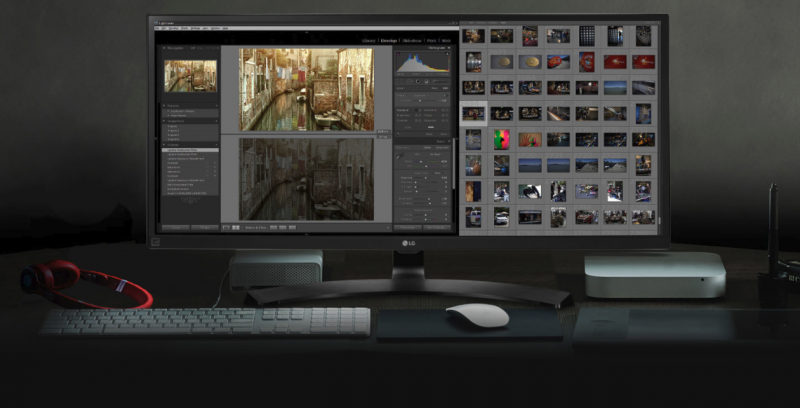Open the Print module
Image resolution: width=800 pixels, height=408 pixels.
(x=432, y=41)
